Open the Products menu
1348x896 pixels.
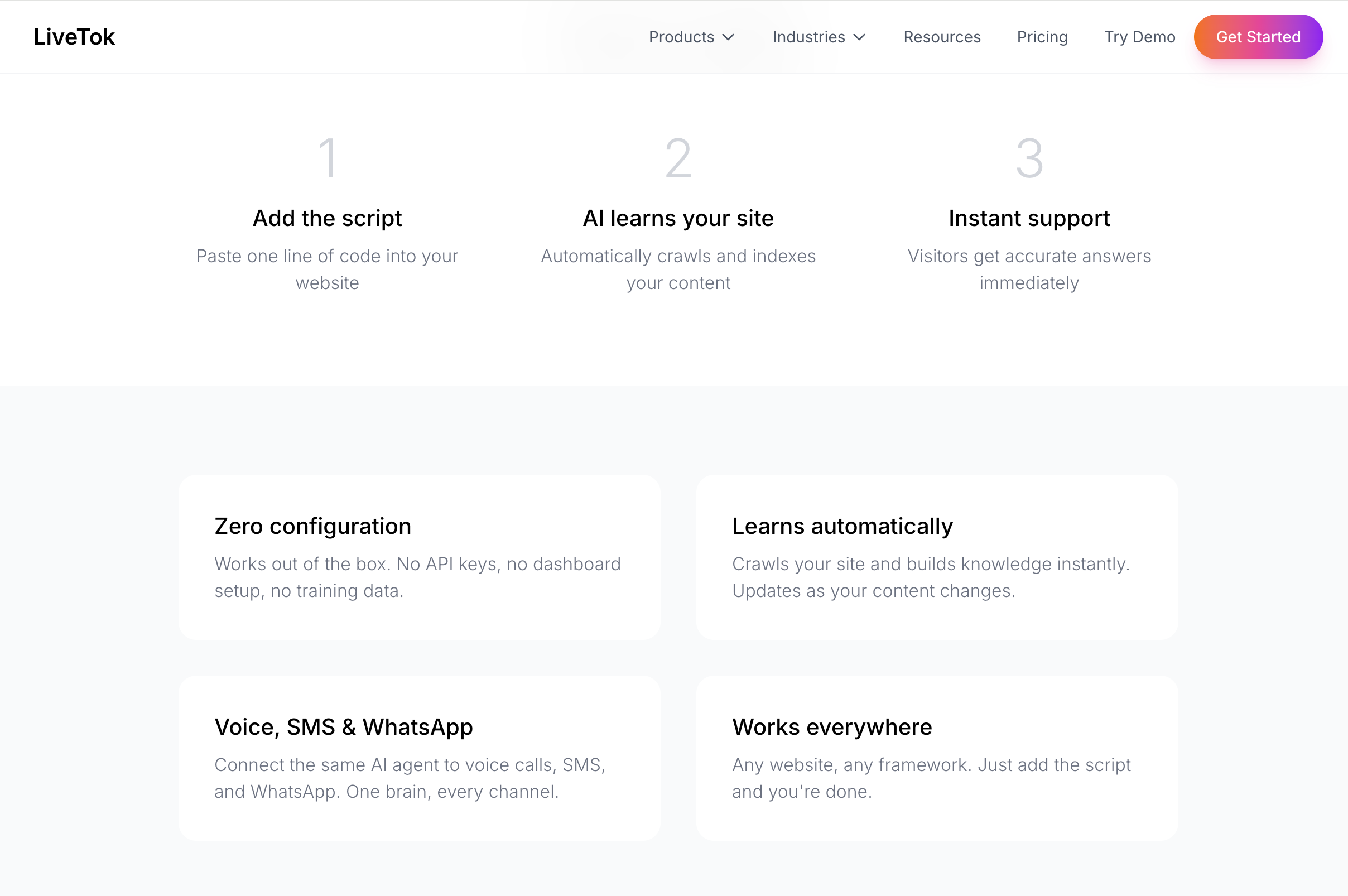pyautogui.click(x=681, y=37)
